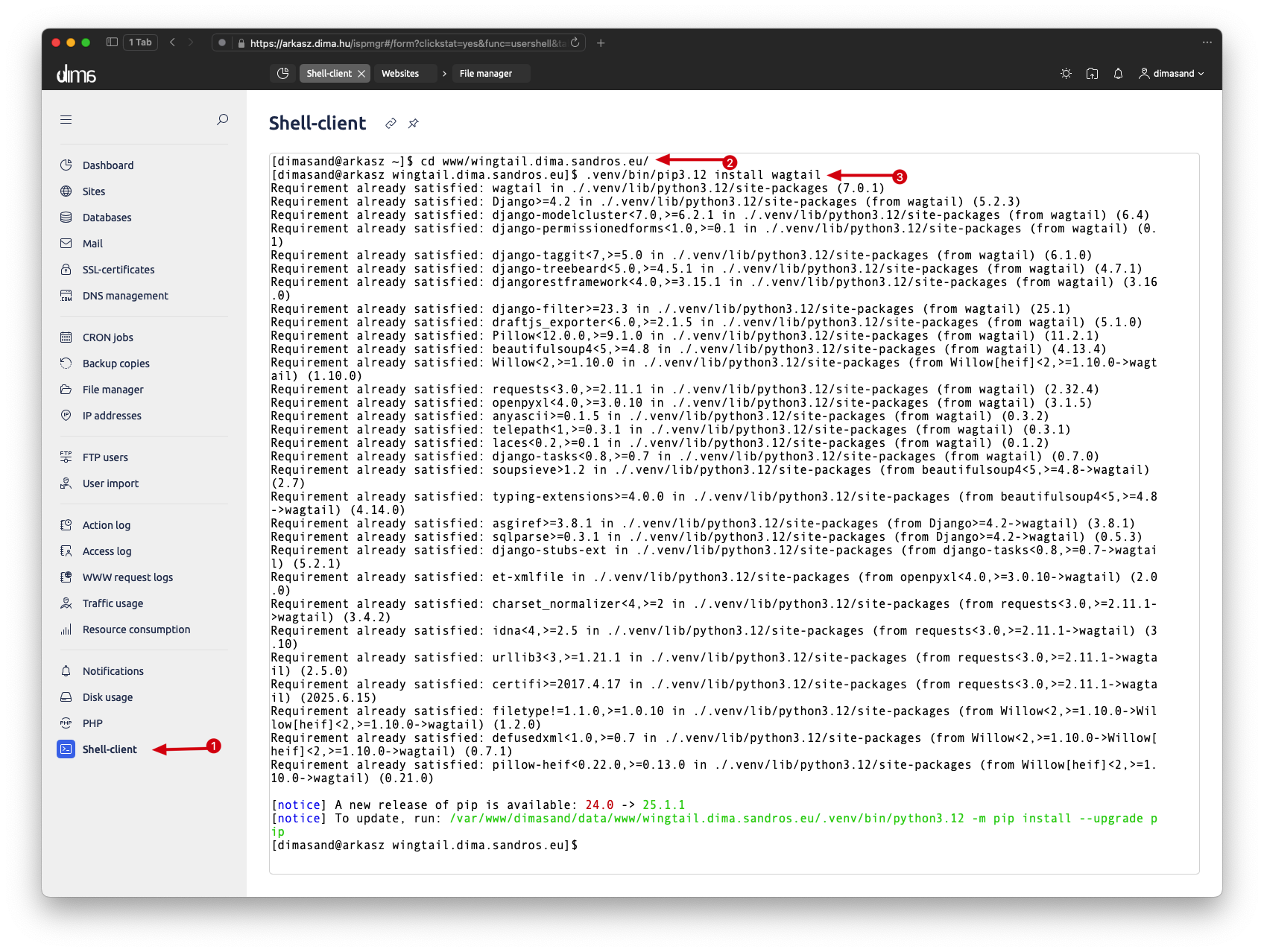Close the Shell-client tab
The height and width of the screenshot is (952, 1264).
[361, 74]
